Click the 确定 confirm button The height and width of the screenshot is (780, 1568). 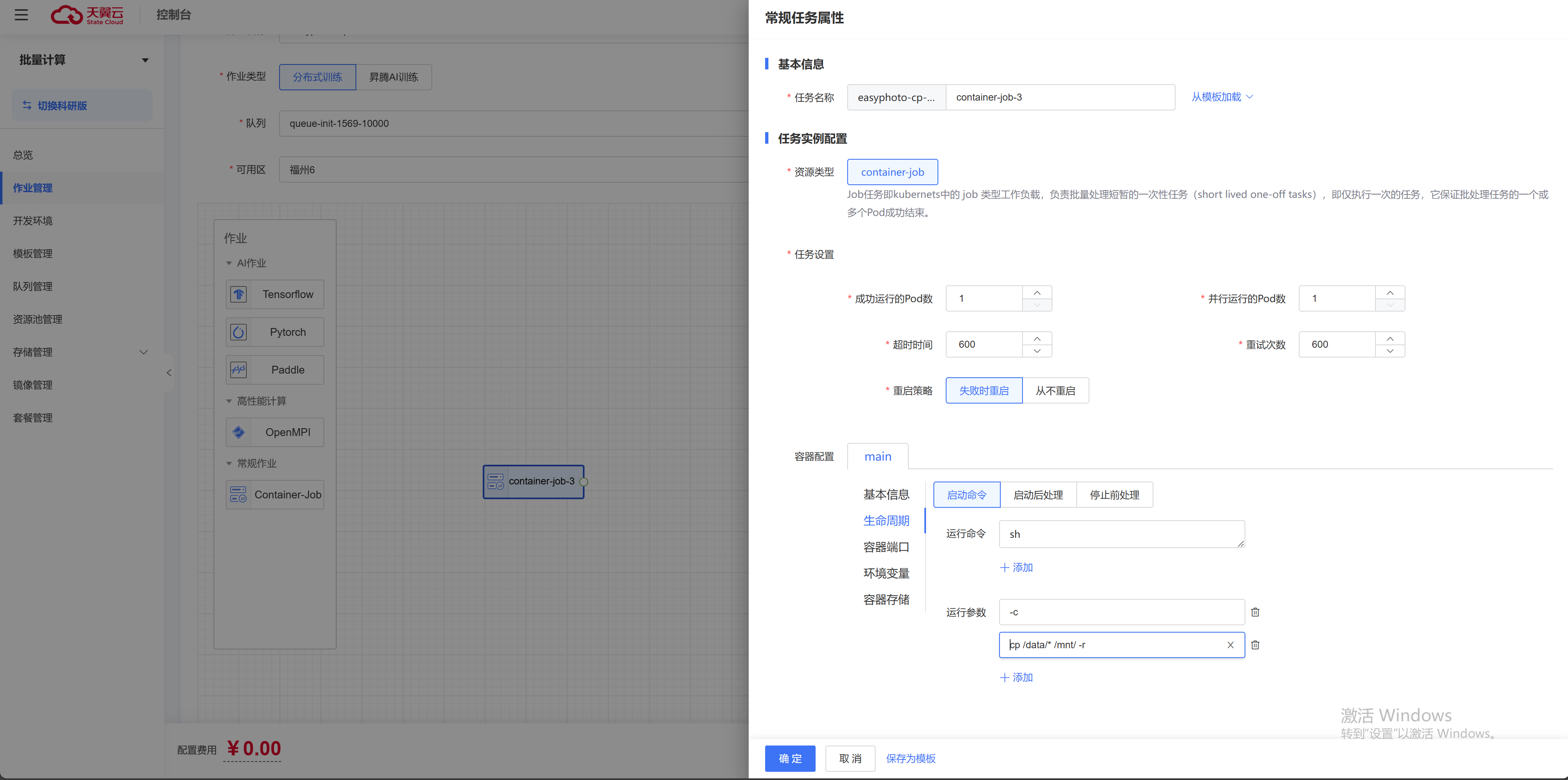click(790, 759)
